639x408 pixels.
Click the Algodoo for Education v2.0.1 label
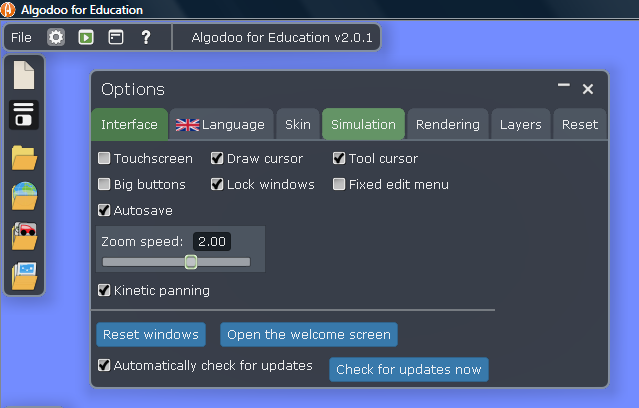tap(282, 38)
